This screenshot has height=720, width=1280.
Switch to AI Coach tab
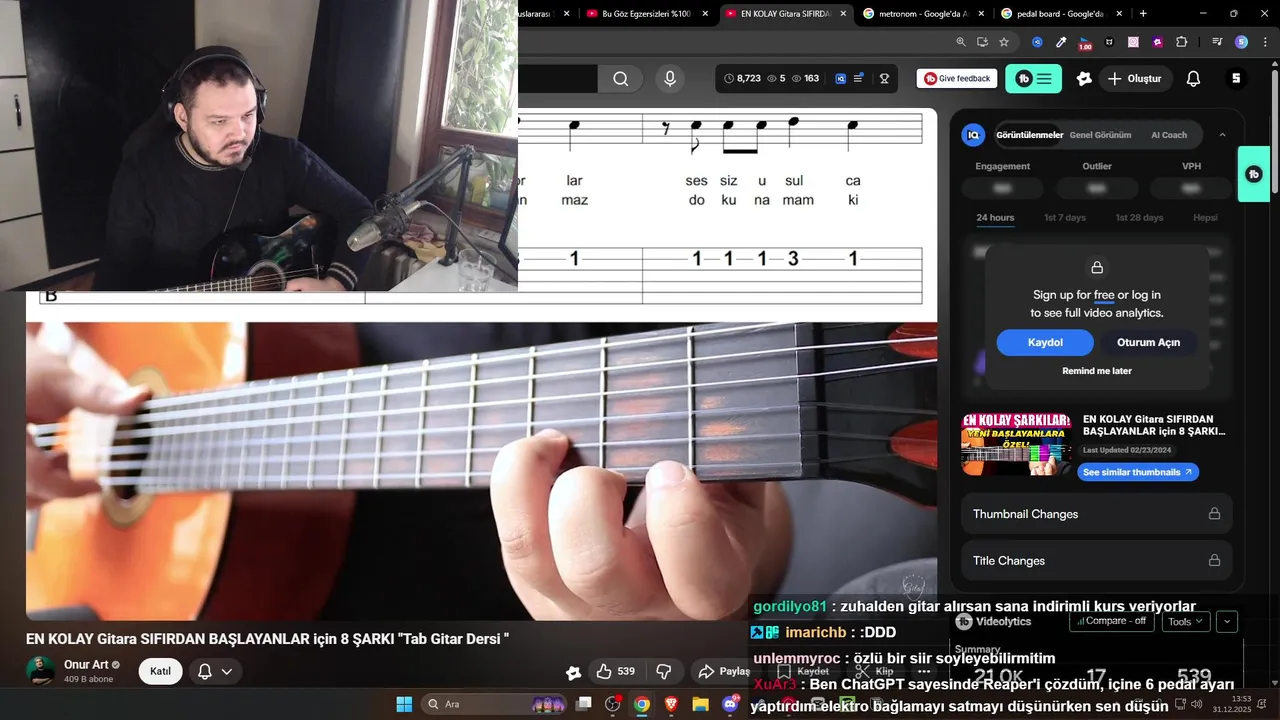pos(1169,135)
